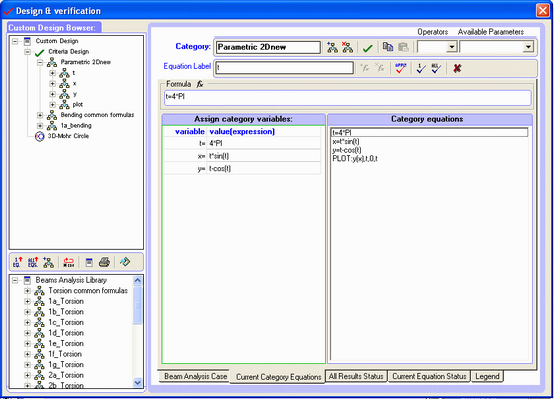This screenshot has height=399, width=554.
Task: Click the add category icon with plus sign
Action: [x=332, y=47]
